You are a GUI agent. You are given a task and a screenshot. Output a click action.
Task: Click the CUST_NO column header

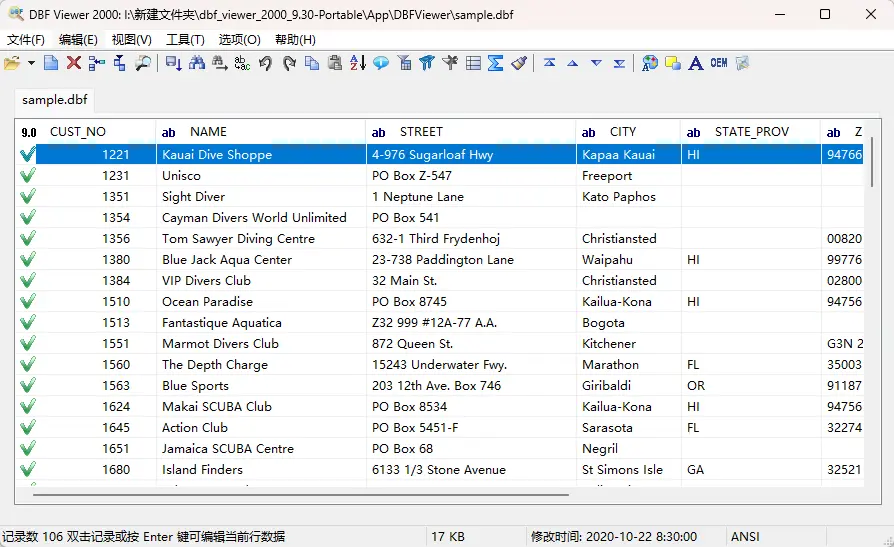click(86, 132)
